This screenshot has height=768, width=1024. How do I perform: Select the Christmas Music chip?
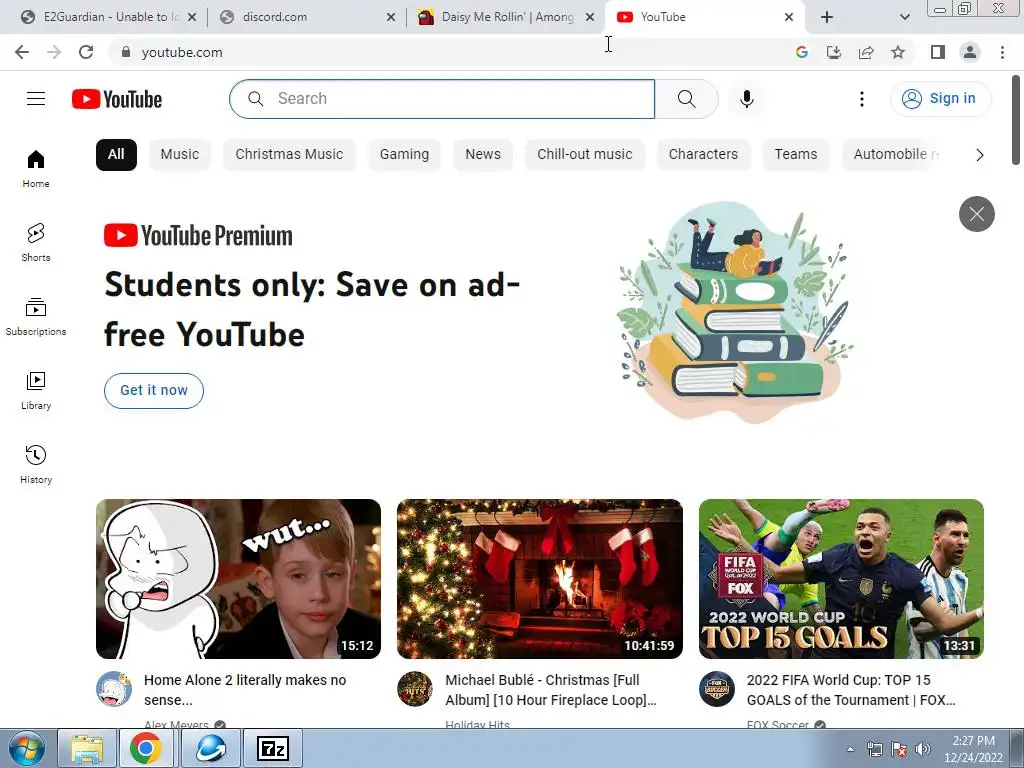(289, 155)
